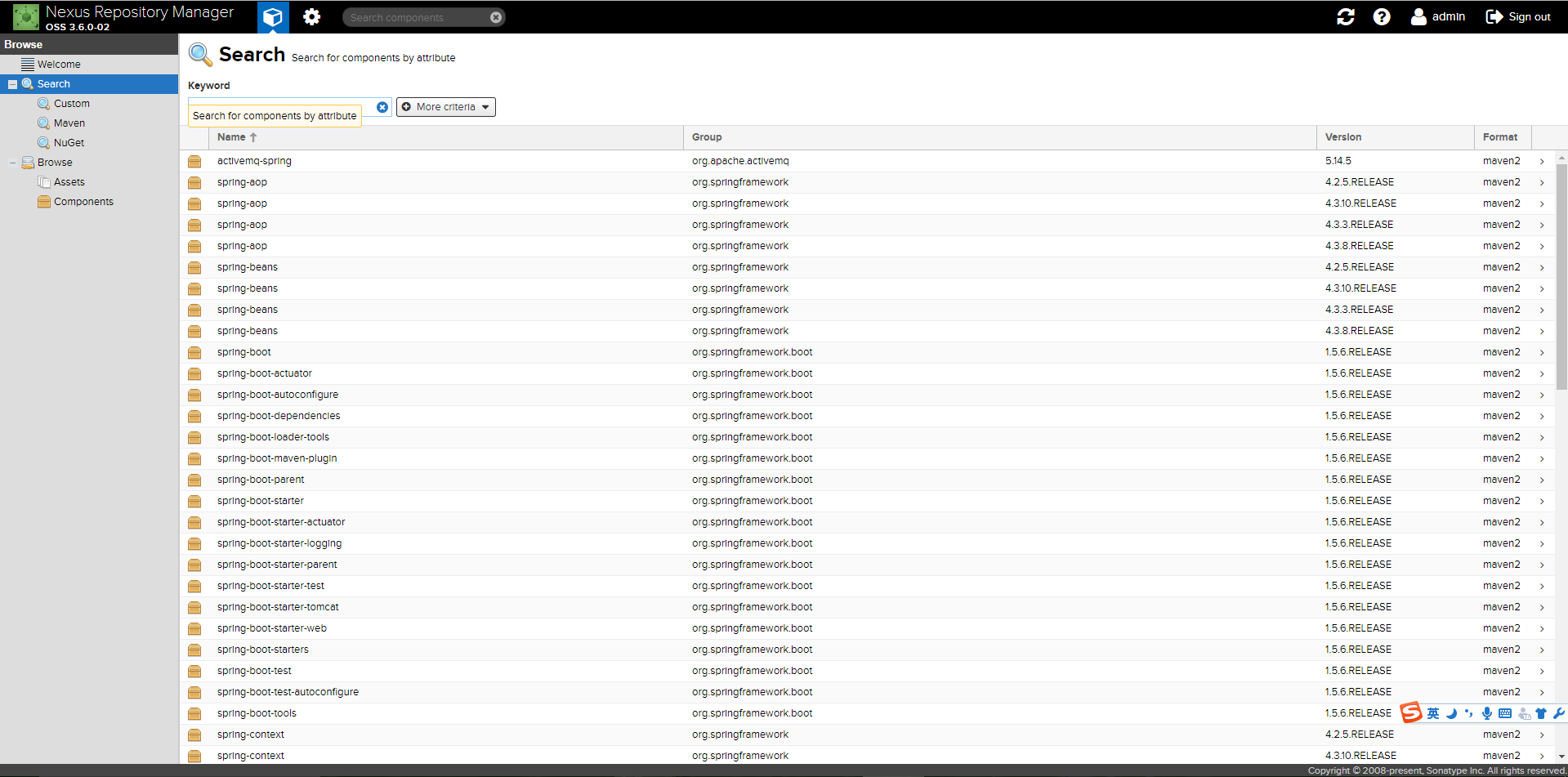Click the spring-boot-starter-logging package icon

pos(194,544)
